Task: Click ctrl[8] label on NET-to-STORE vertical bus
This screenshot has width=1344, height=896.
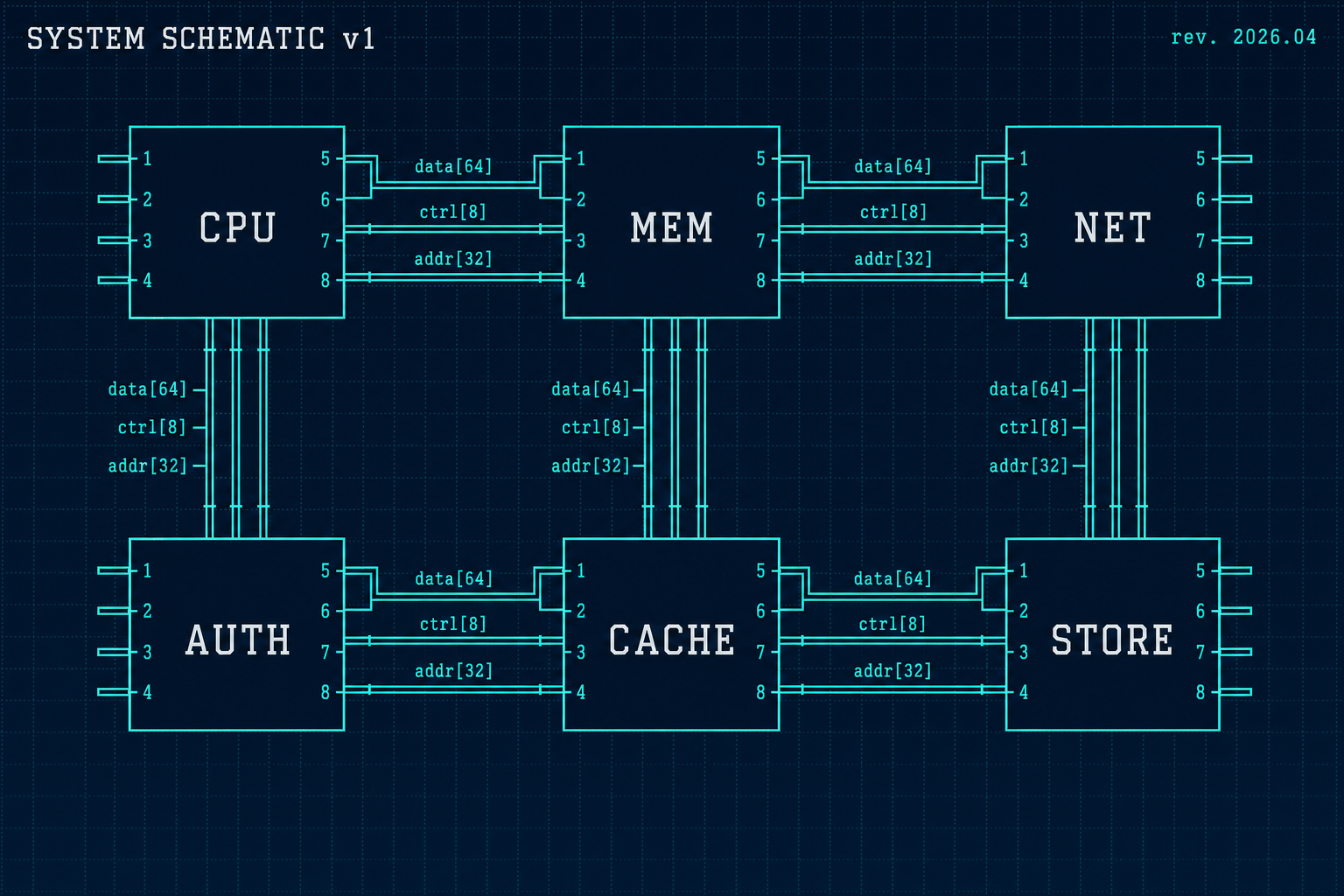Action: 1033,427
